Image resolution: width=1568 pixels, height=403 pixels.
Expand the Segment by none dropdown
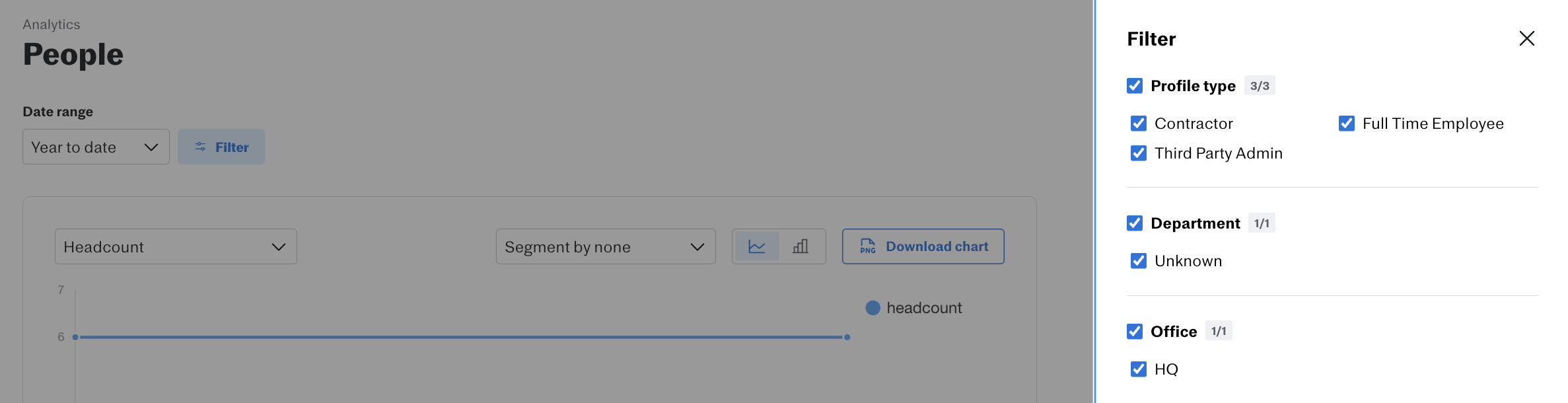(x=605, y=246)
